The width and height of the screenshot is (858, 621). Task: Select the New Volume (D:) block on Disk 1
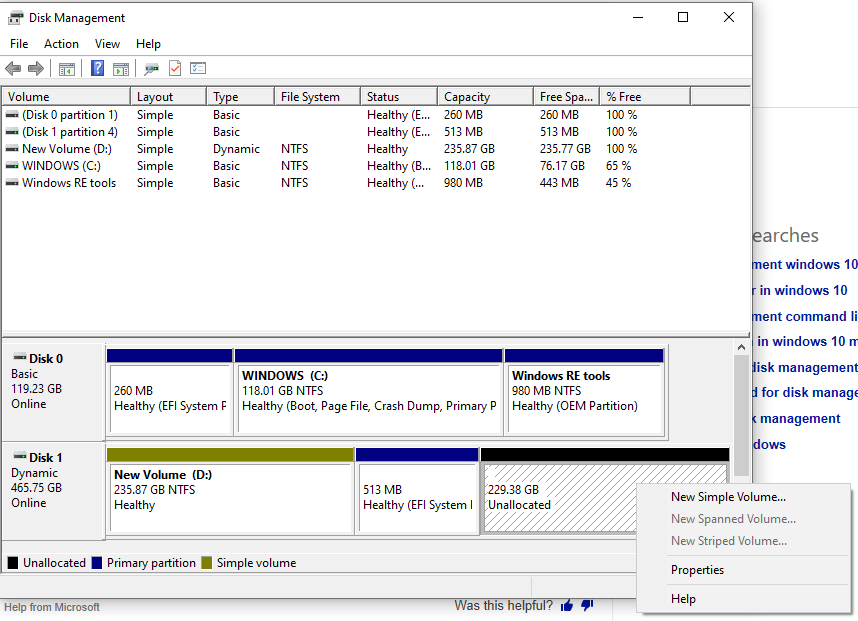[230, 491]
